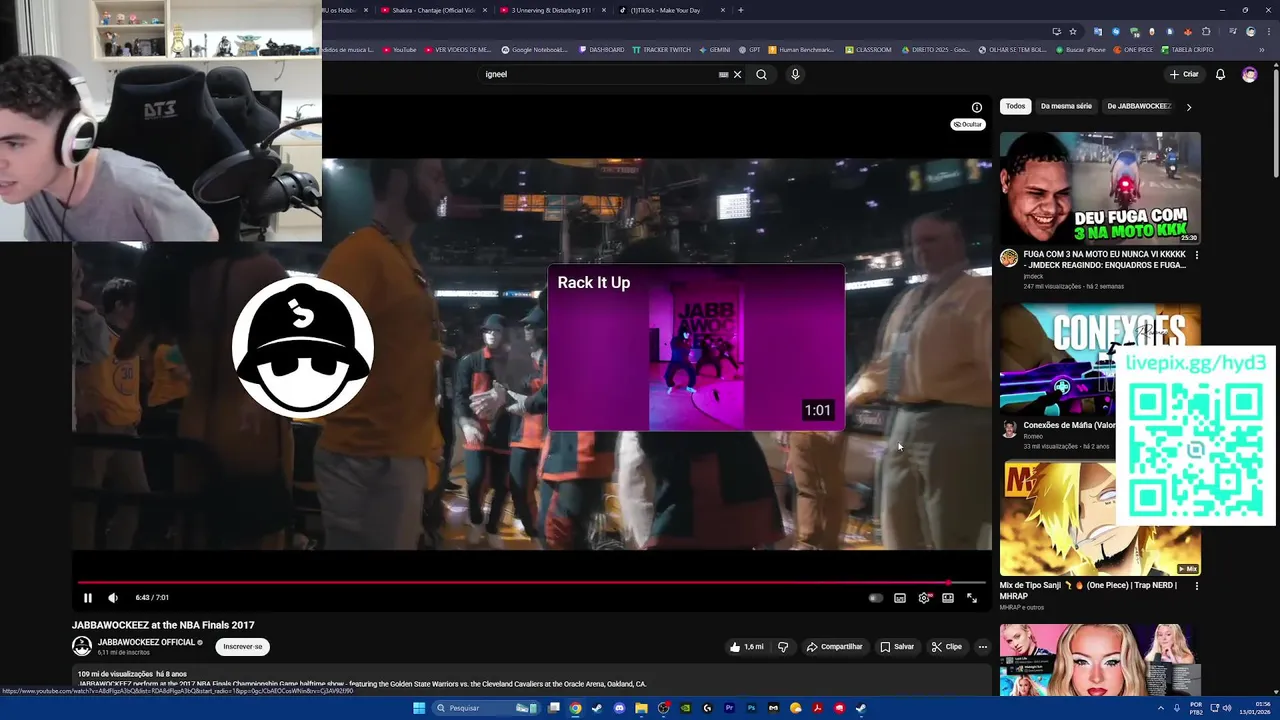1280x720 pixels.
Task: Start voice search with the microphone
Action: tap(795, 74)
